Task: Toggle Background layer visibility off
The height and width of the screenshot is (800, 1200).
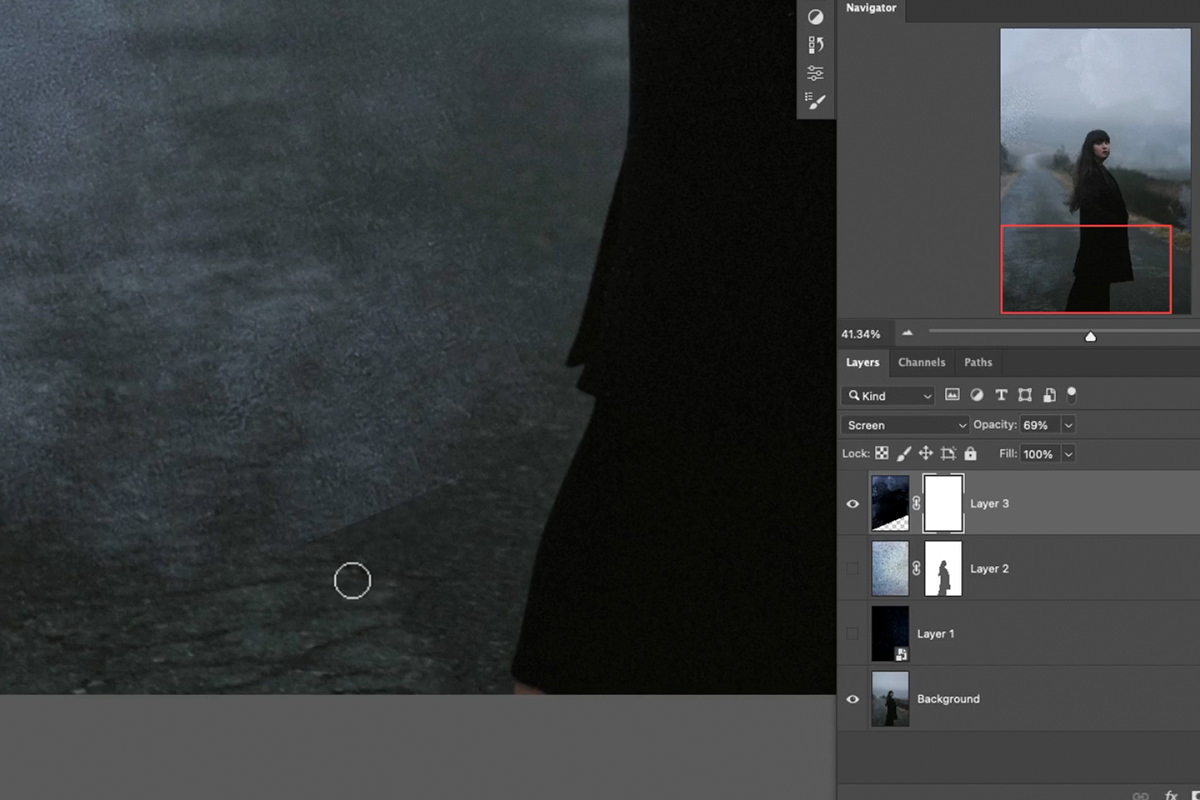Action: pos(852,698)
